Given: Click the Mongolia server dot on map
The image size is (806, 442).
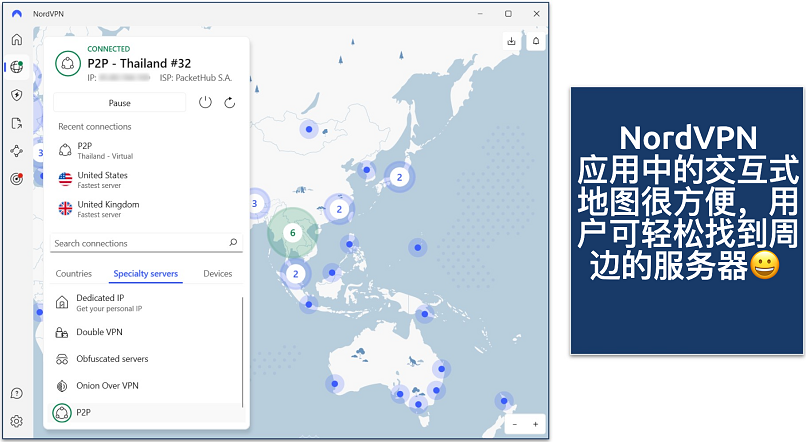Looking at the screenshot, I should tap(309, 129).
